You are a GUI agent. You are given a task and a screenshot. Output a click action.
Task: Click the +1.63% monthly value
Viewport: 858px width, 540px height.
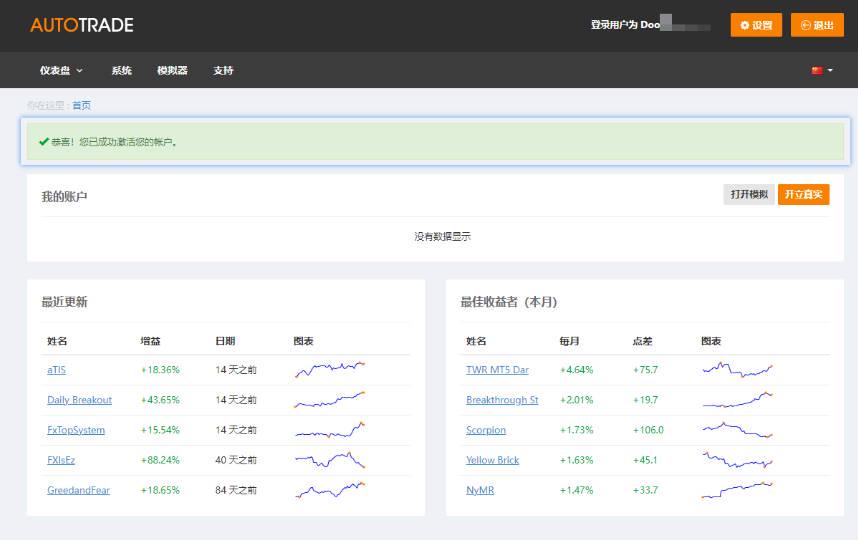point(577,460)
